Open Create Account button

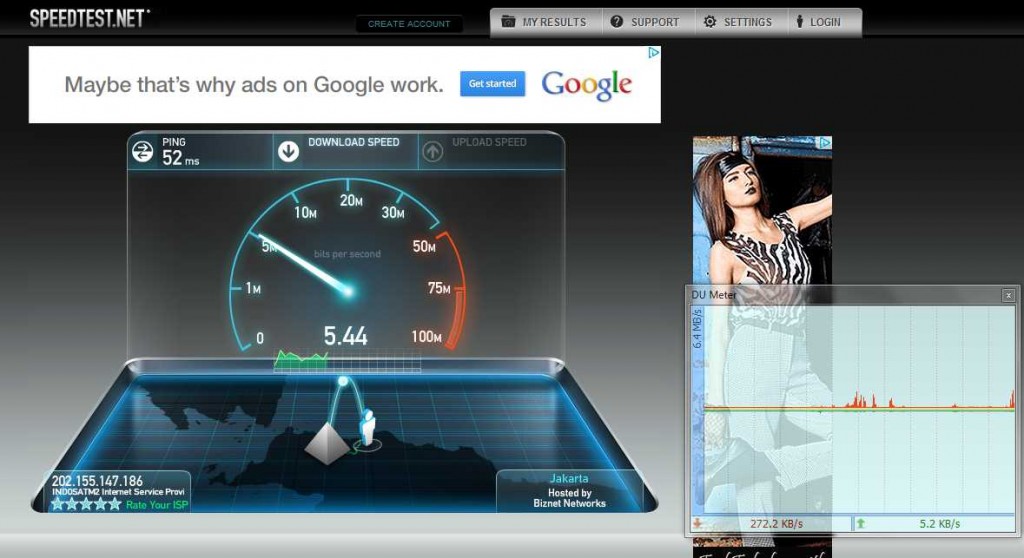pos(409,24)
